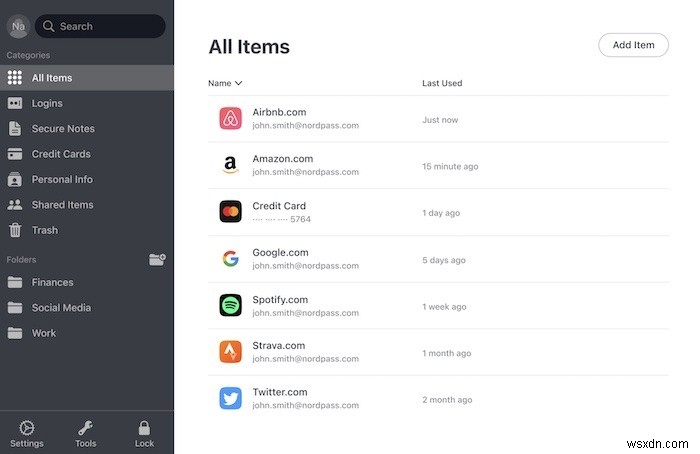700x454 pixels.
Task: Open the profile avatar in sidebar
Action: (18, 26)
